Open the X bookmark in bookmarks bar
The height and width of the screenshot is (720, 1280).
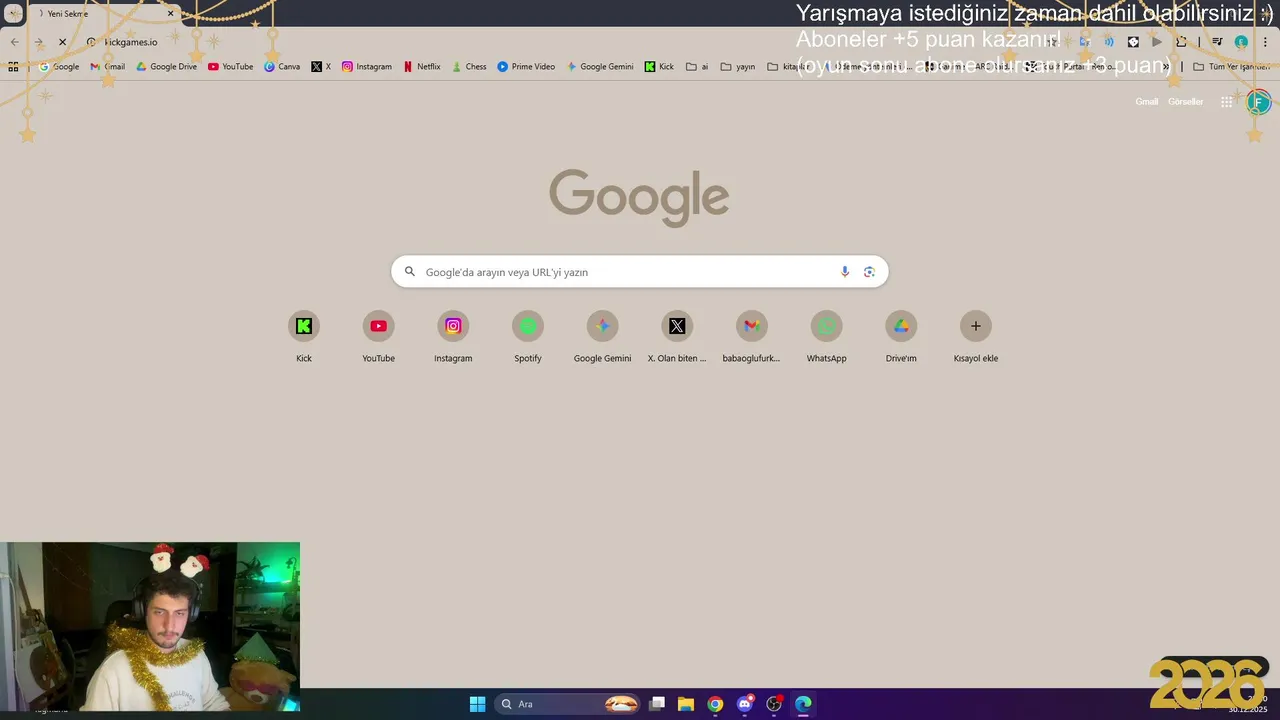321,67
